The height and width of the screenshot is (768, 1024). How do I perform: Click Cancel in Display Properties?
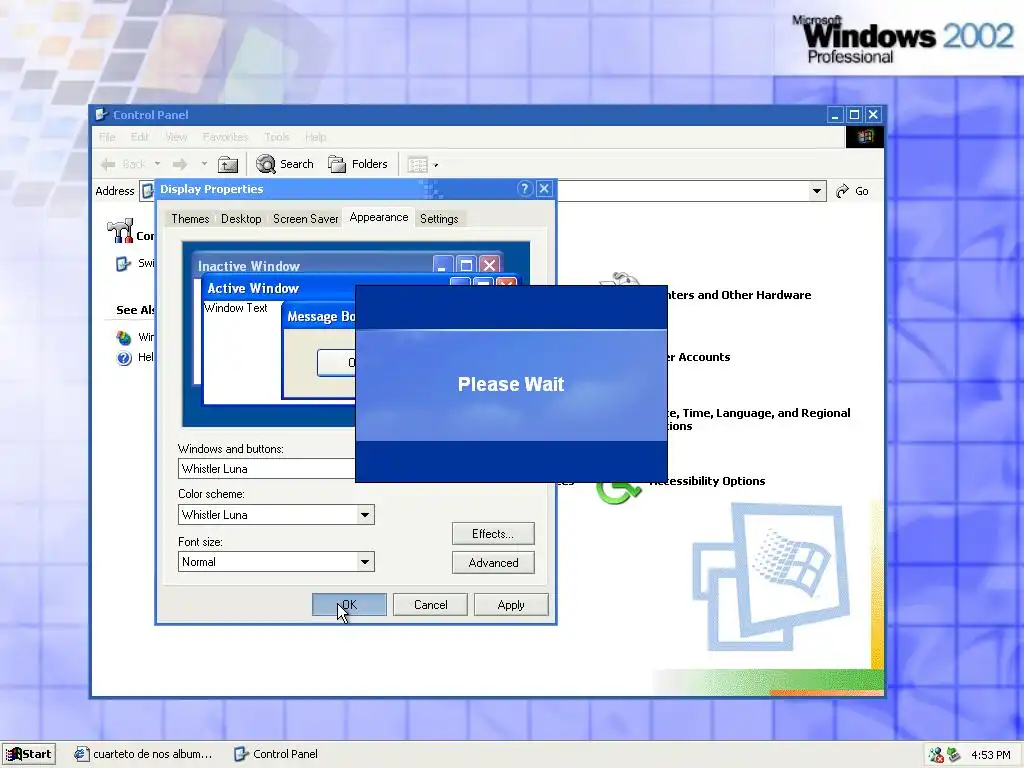[430, 605]
